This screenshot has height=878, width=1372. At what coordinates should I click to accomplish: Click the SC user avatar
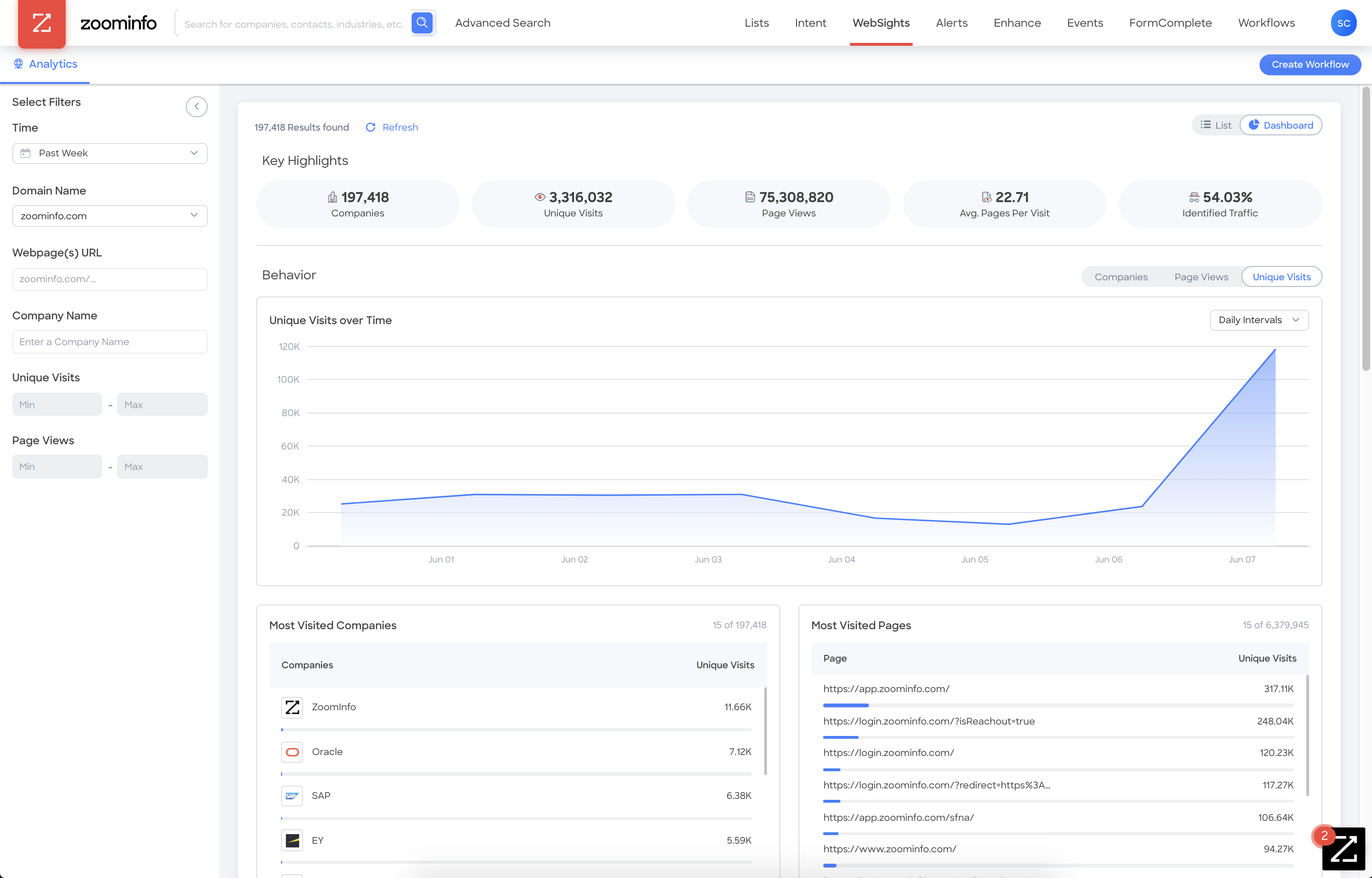click(x=1343, y=23)
